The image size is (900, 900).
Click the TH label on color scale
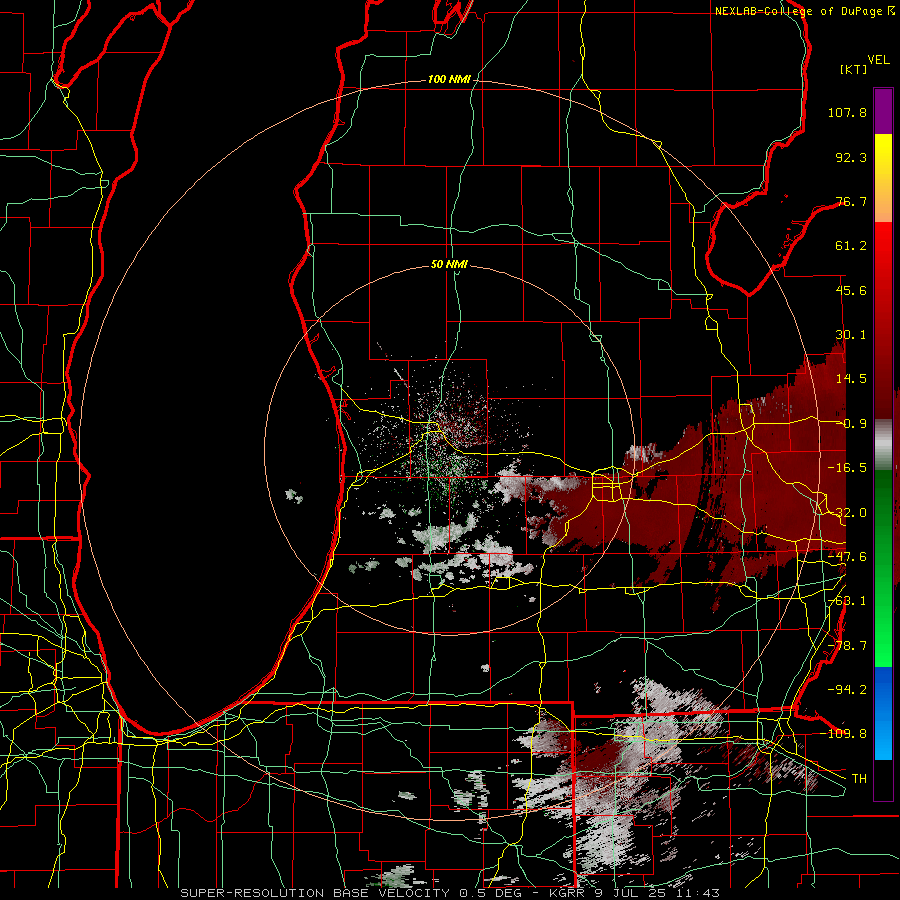tap(859, 778)
